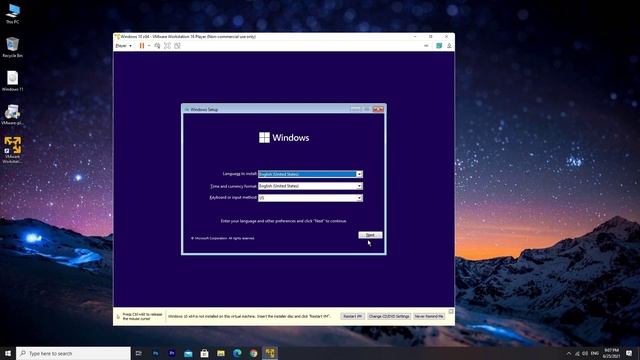Viewport: 640px width, 360px height.
Task: Show hidden system tray icons
Action: (x=569, y=353)
